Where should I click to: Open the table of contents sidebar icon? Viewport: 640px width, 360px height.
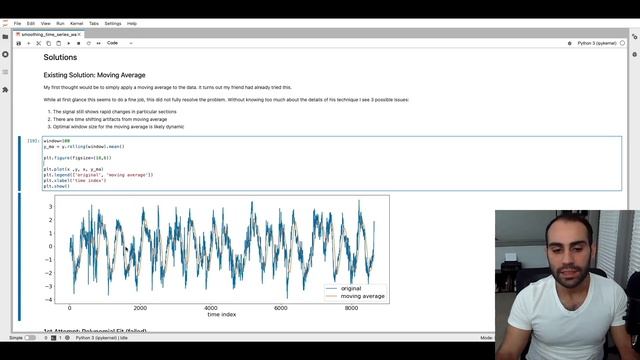[5, 72]
